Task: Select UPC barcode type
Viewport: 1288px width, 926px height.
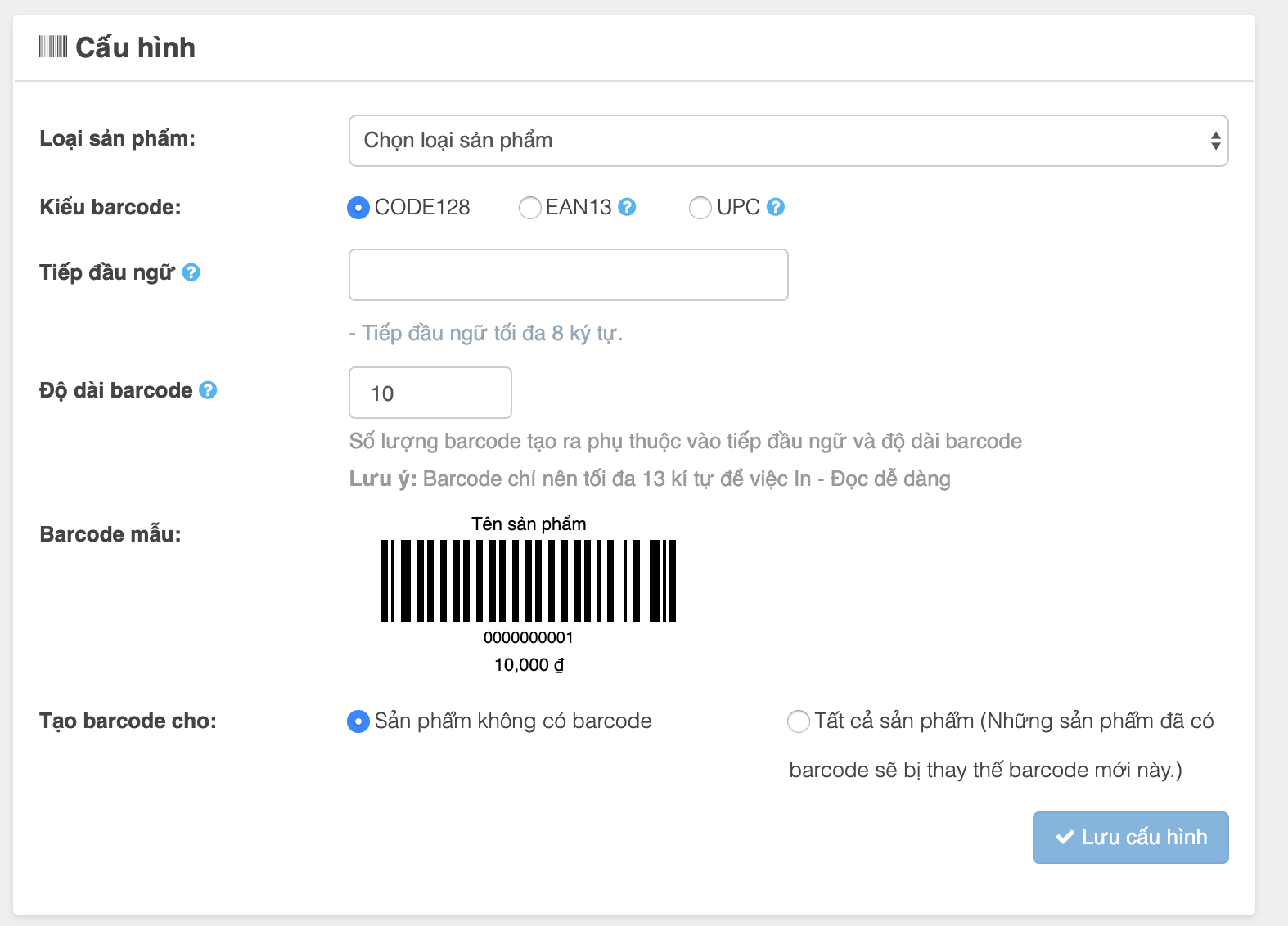Action: [x=700, y=208]
